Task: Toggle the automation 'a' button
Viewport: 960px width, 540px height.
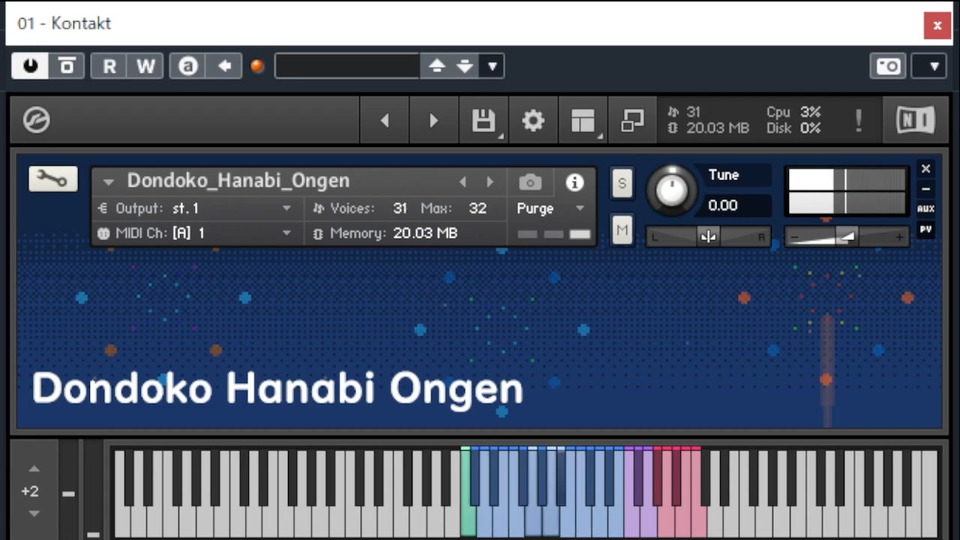Action: coord(188,66)
